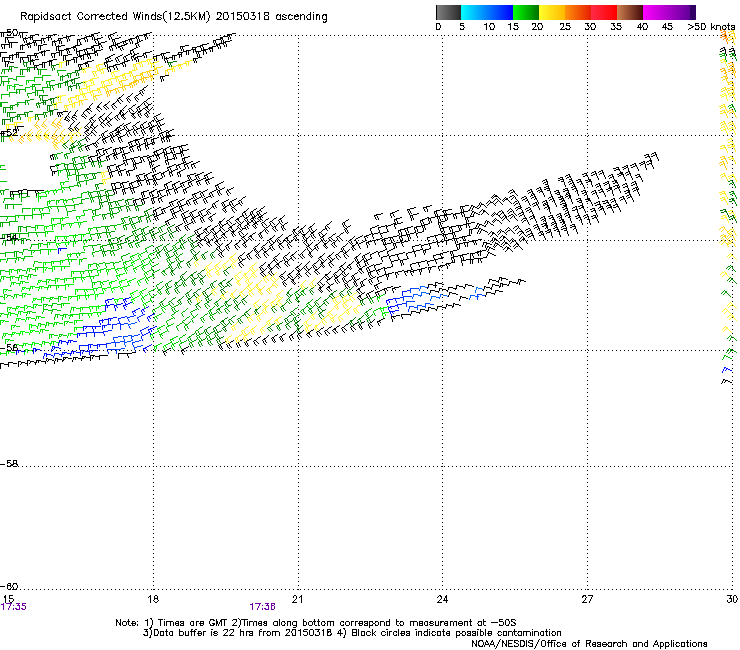This screenshot has height=650, width=740.
Task: Click longitude axis label '18'
Action: [153, 599]
